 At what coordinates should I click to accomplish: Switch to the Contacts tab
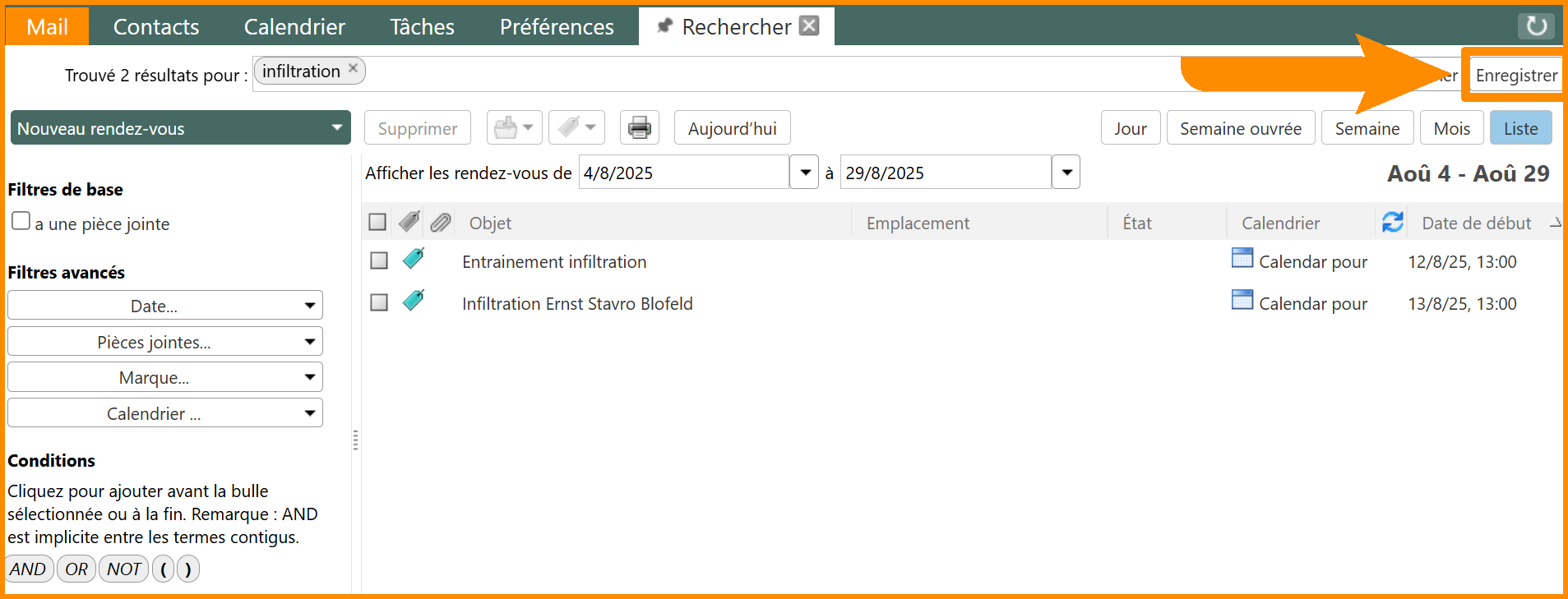155,26
